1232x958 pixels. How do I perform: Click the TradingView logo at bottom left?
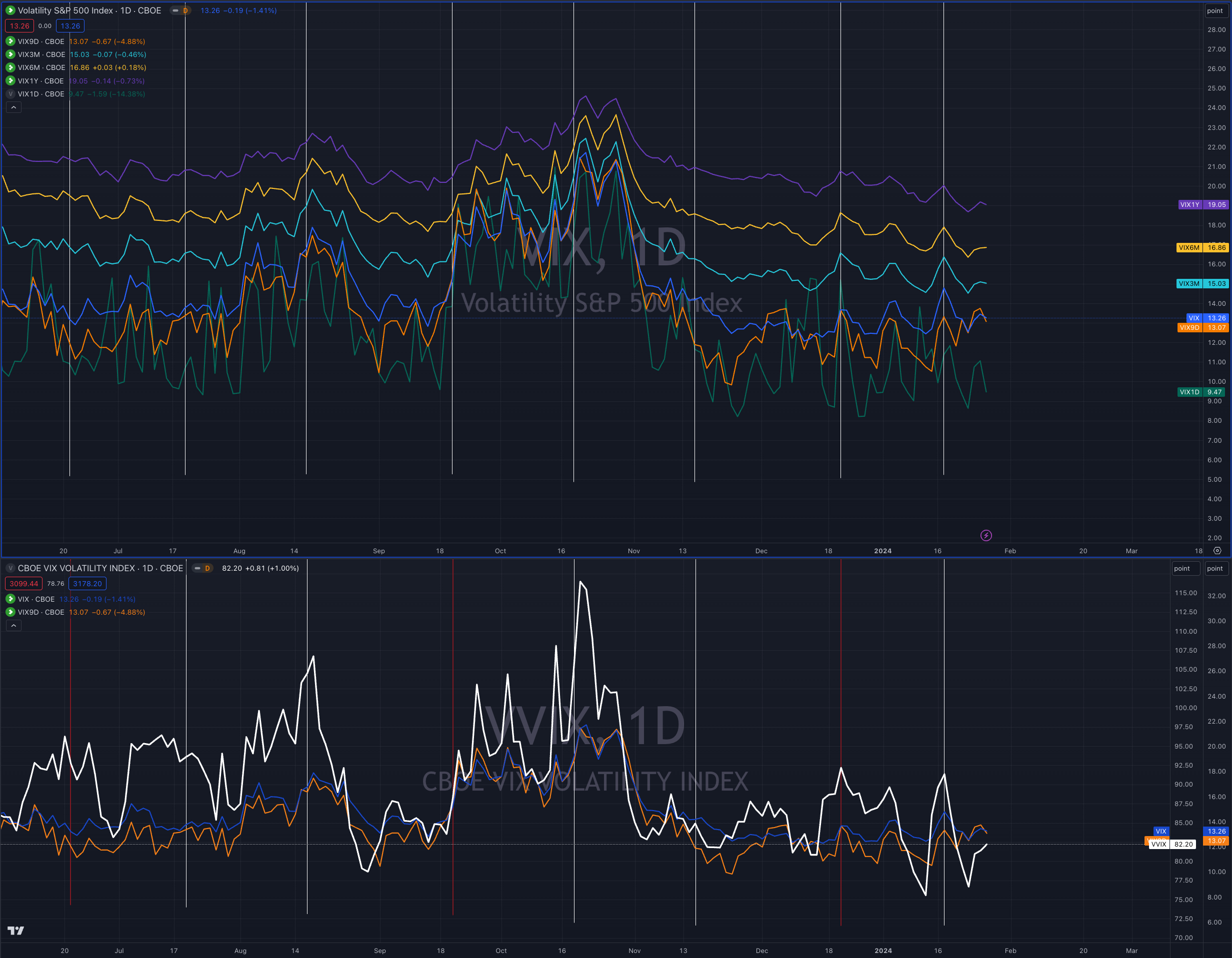16,930
